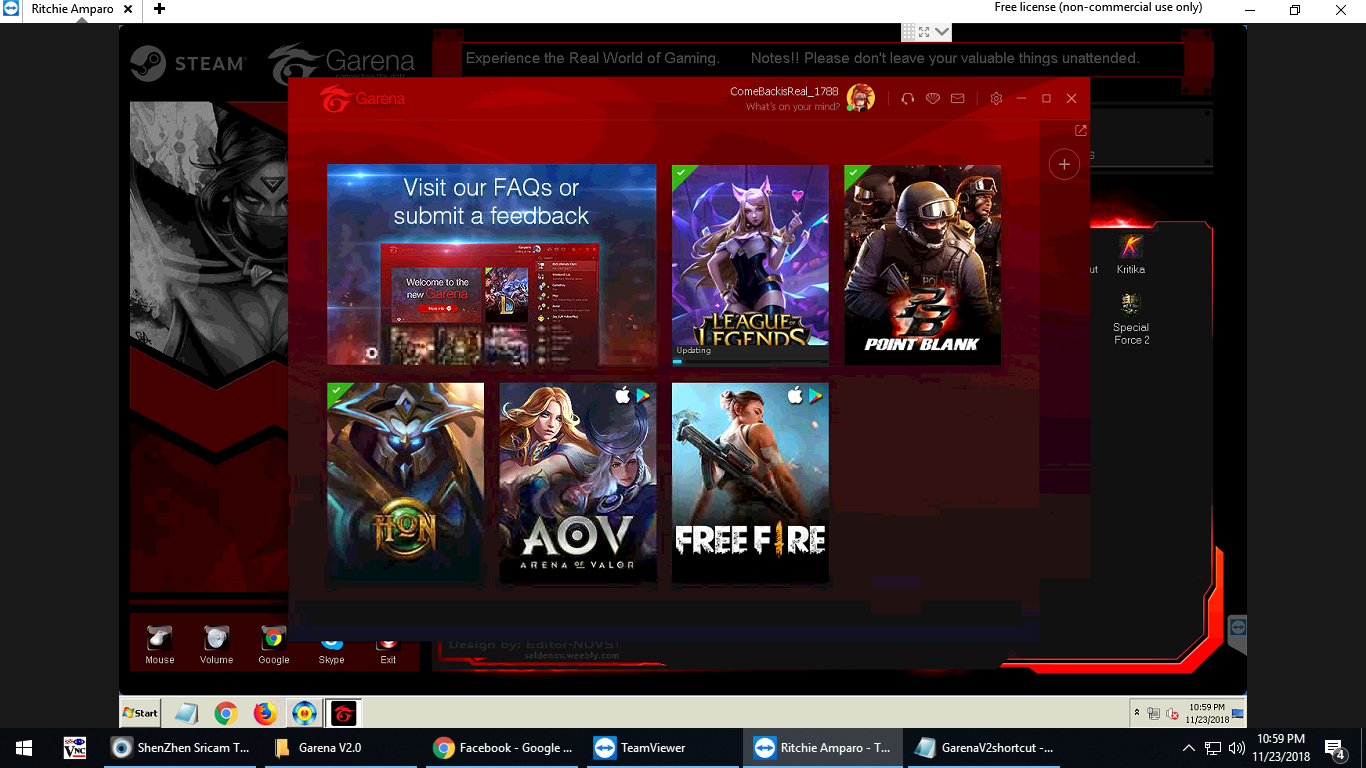The width and height of the screenshot is (1366, 768).
Task: Toggle TeamViewer full screen mode icon
Action: tap(924, 32)
